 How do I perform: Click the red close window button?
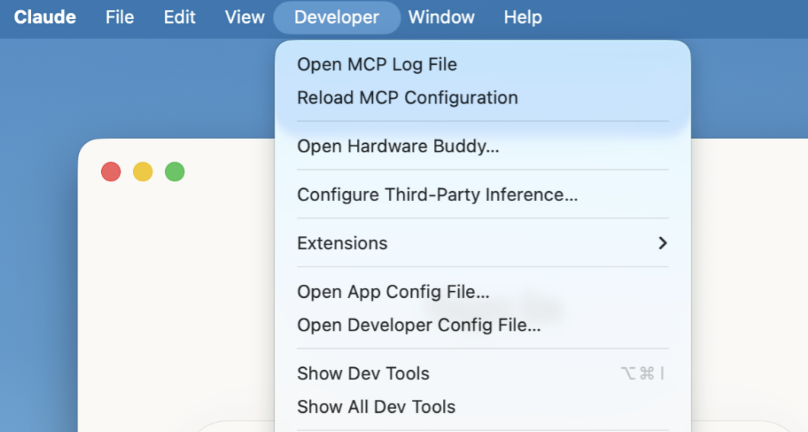click(x=111, y=172)
